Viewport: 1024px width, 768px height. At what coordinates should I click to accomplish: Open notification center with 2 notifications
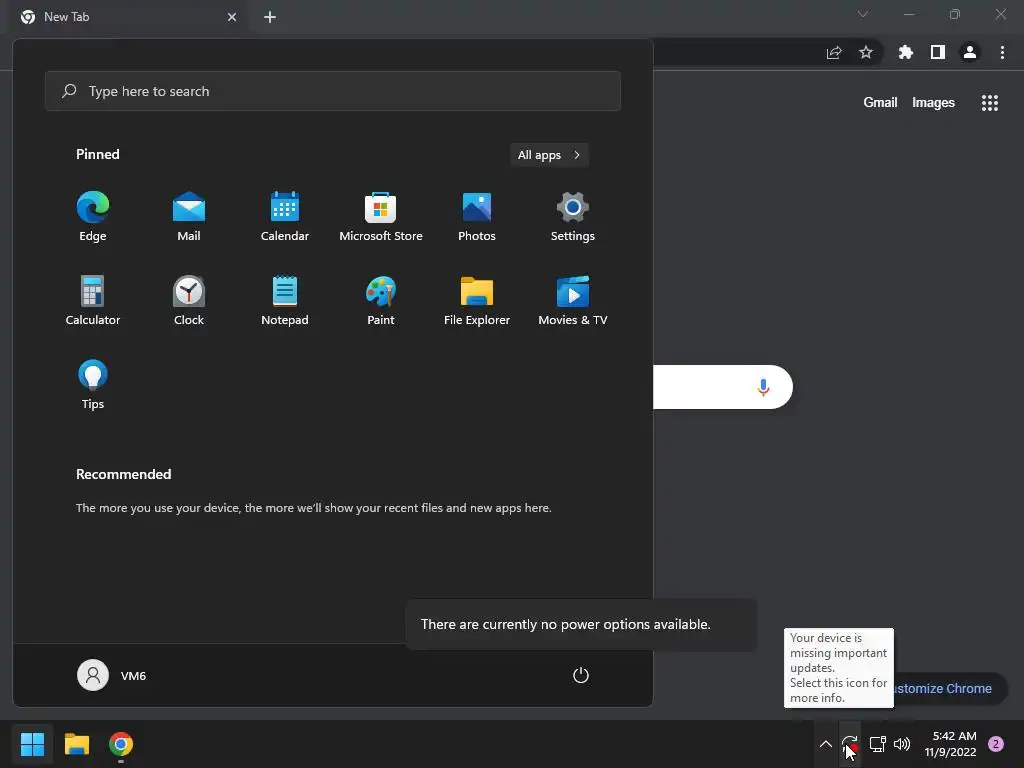click(x=996, y=744)
